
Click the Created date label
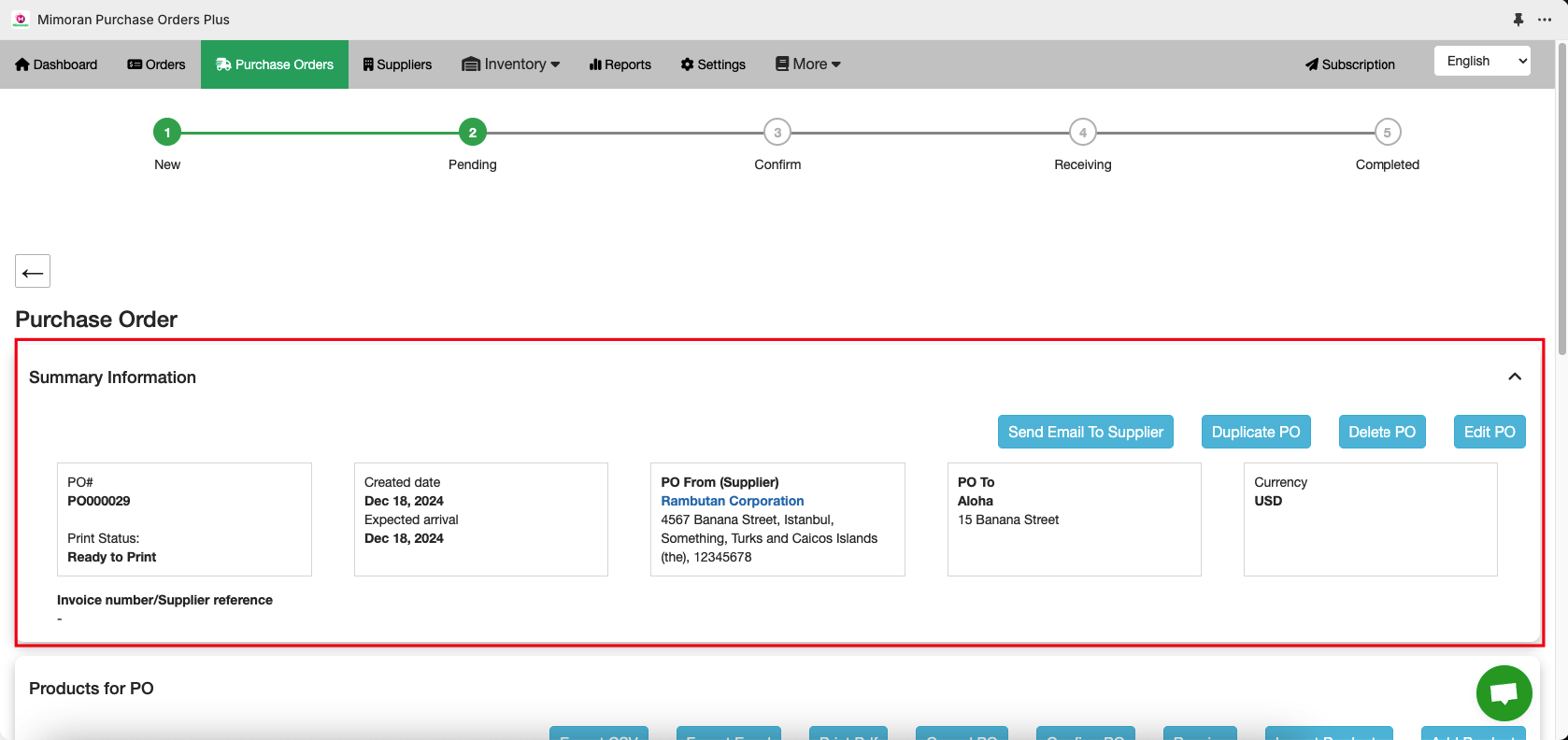(402, 482)
